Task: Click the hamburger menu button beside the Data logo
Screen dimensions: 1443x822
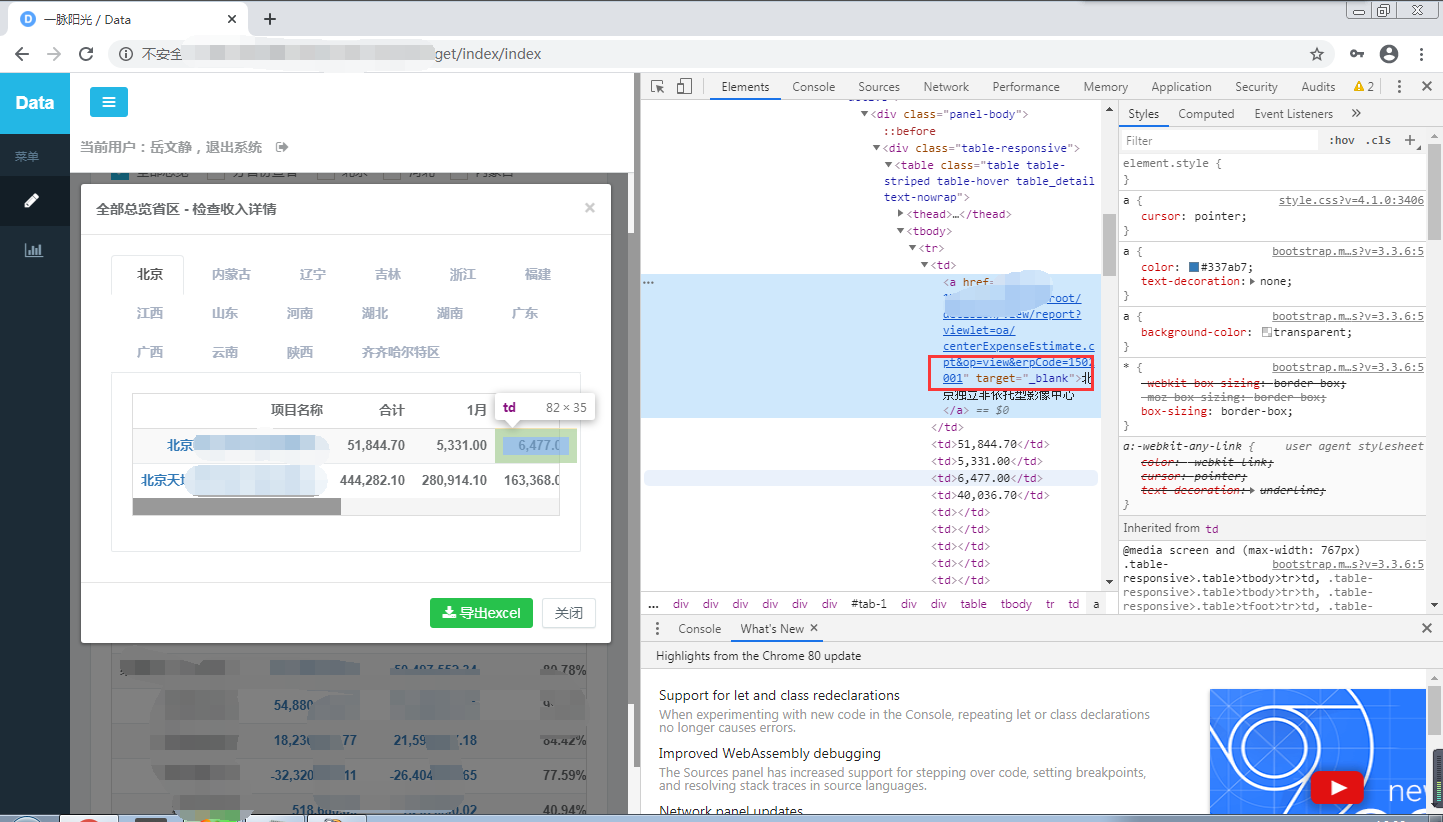Action: click(x=109, y=102)
